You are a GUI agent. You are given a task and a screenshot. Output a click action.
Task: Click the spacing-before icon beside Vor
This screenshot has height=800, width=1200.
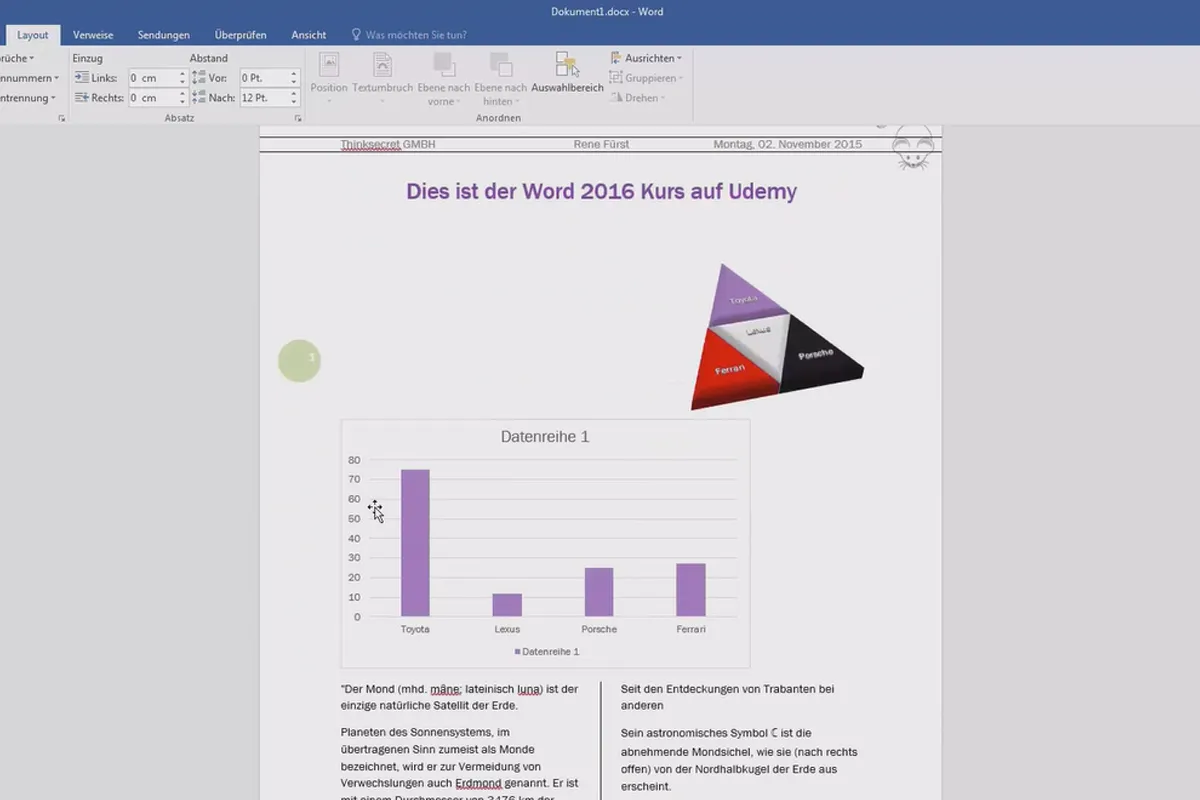point(199,78)
